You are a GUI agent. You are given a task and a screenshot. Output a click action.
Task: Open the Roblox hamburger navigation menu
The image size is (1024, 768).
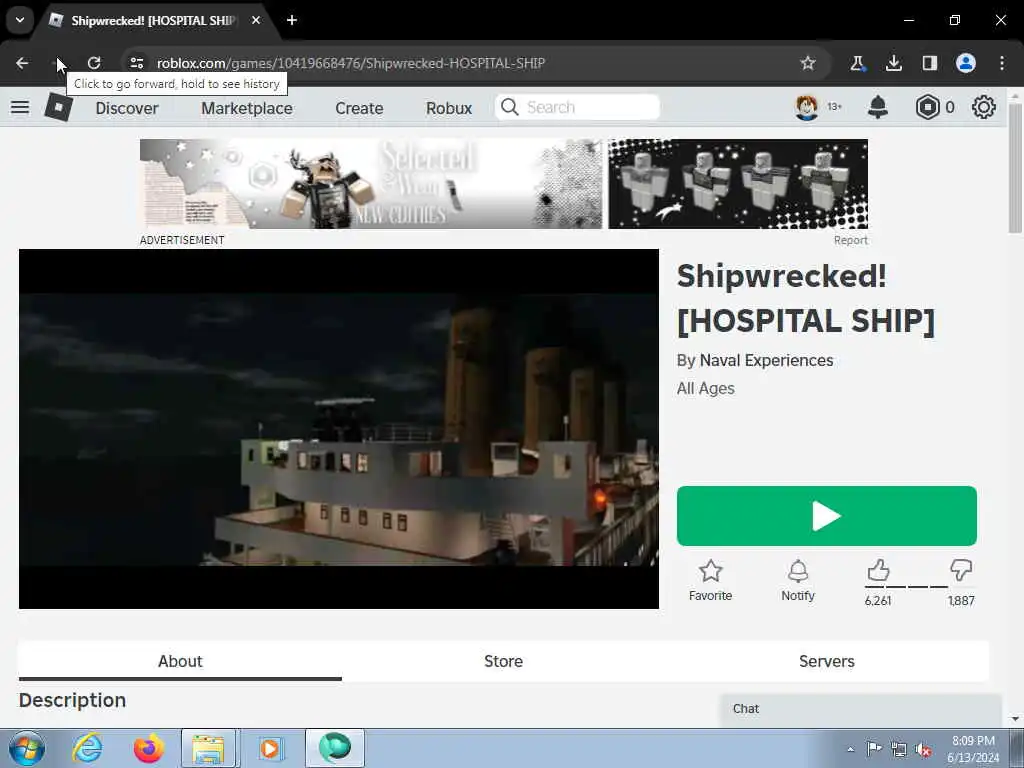(20, 107)
